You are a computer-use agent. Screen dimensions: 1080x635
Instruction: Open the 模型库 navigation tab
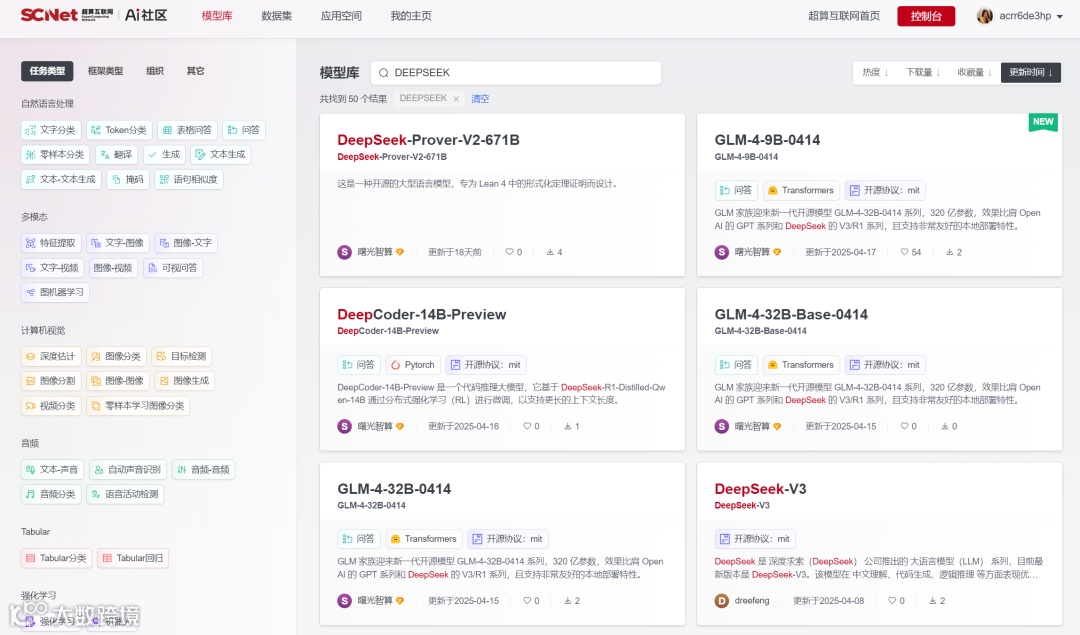point(217,16)
